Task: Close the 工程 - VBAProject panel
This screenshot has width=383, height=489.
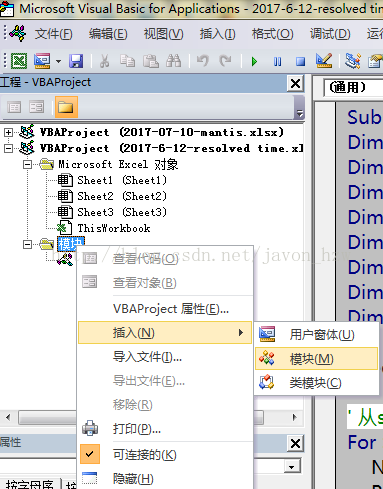Action: pyautogui.click(x=295, y=83)
